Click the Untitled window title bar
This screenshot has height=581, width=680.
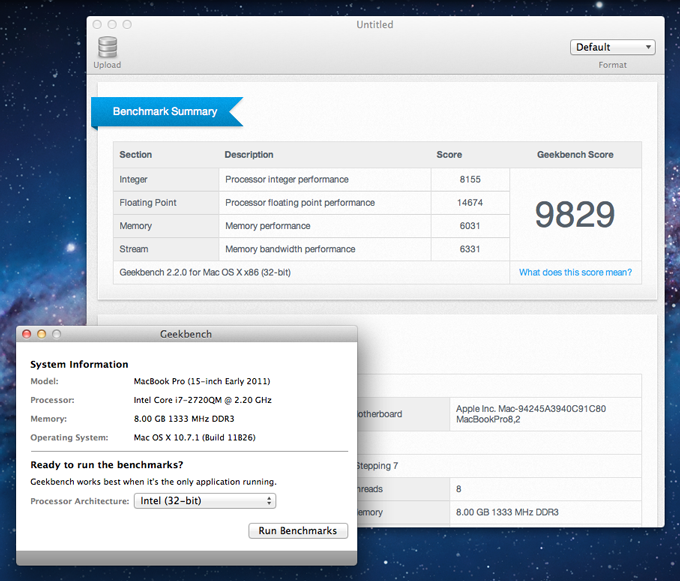point(375,25)
